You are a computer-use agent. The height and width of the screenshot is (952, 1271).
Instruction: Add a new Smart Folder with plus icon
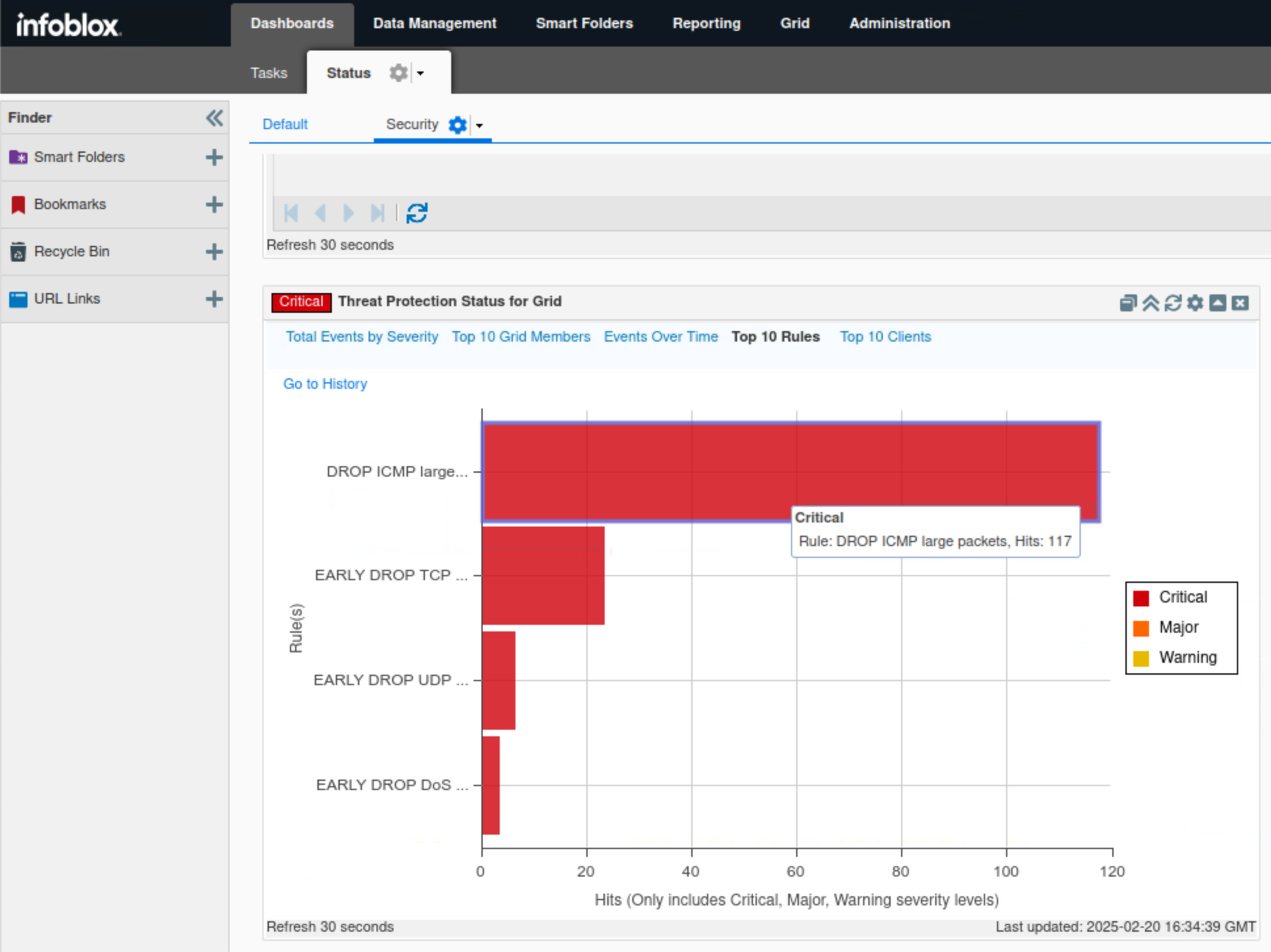point(214,157)
